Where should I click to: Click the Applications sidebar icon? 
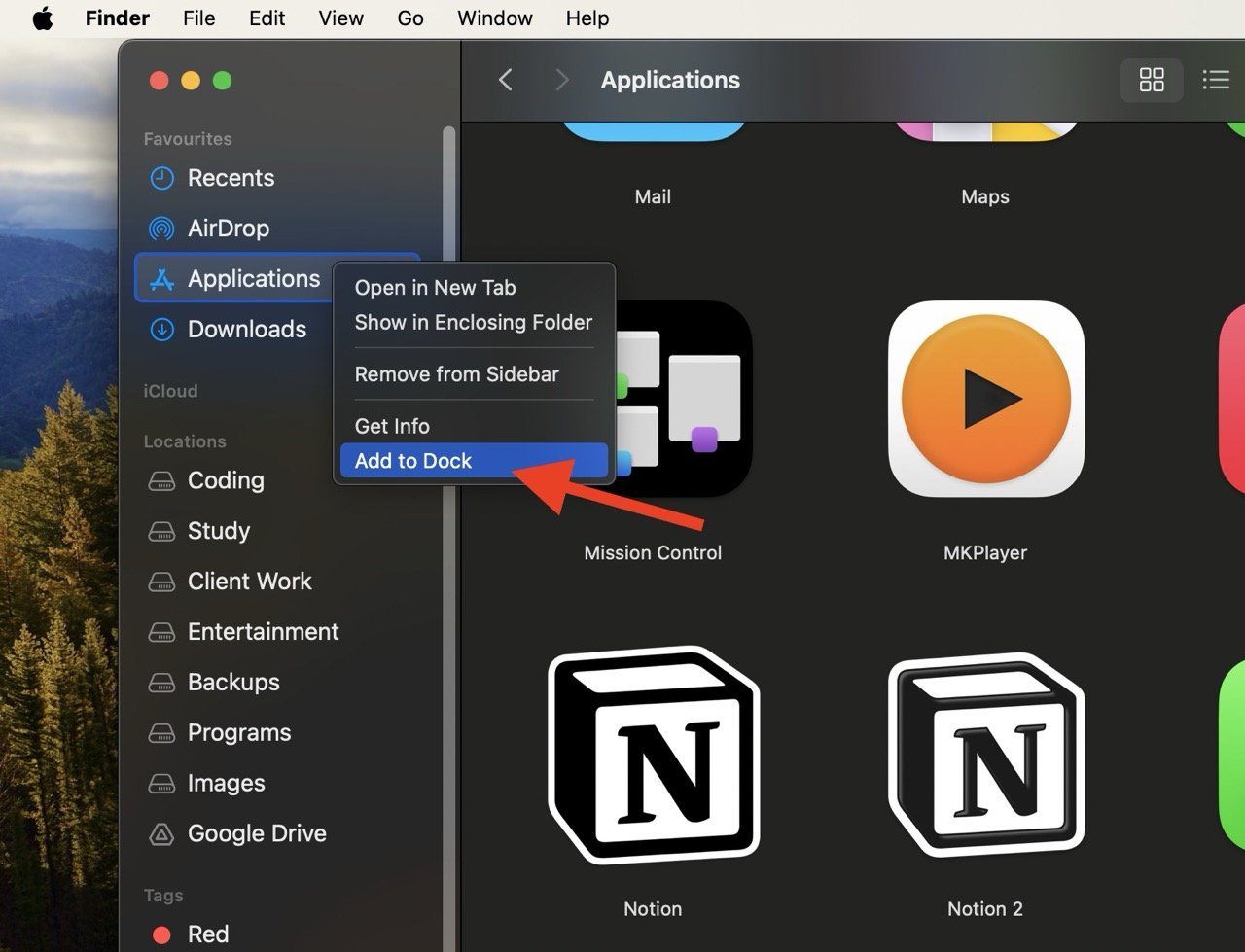click(161, 279)
